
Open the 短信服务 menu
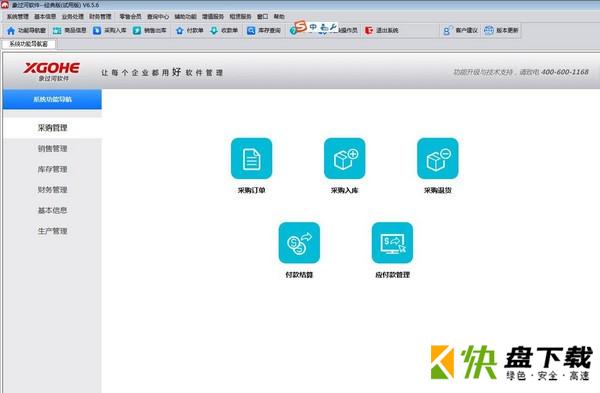tap(240, 16)
